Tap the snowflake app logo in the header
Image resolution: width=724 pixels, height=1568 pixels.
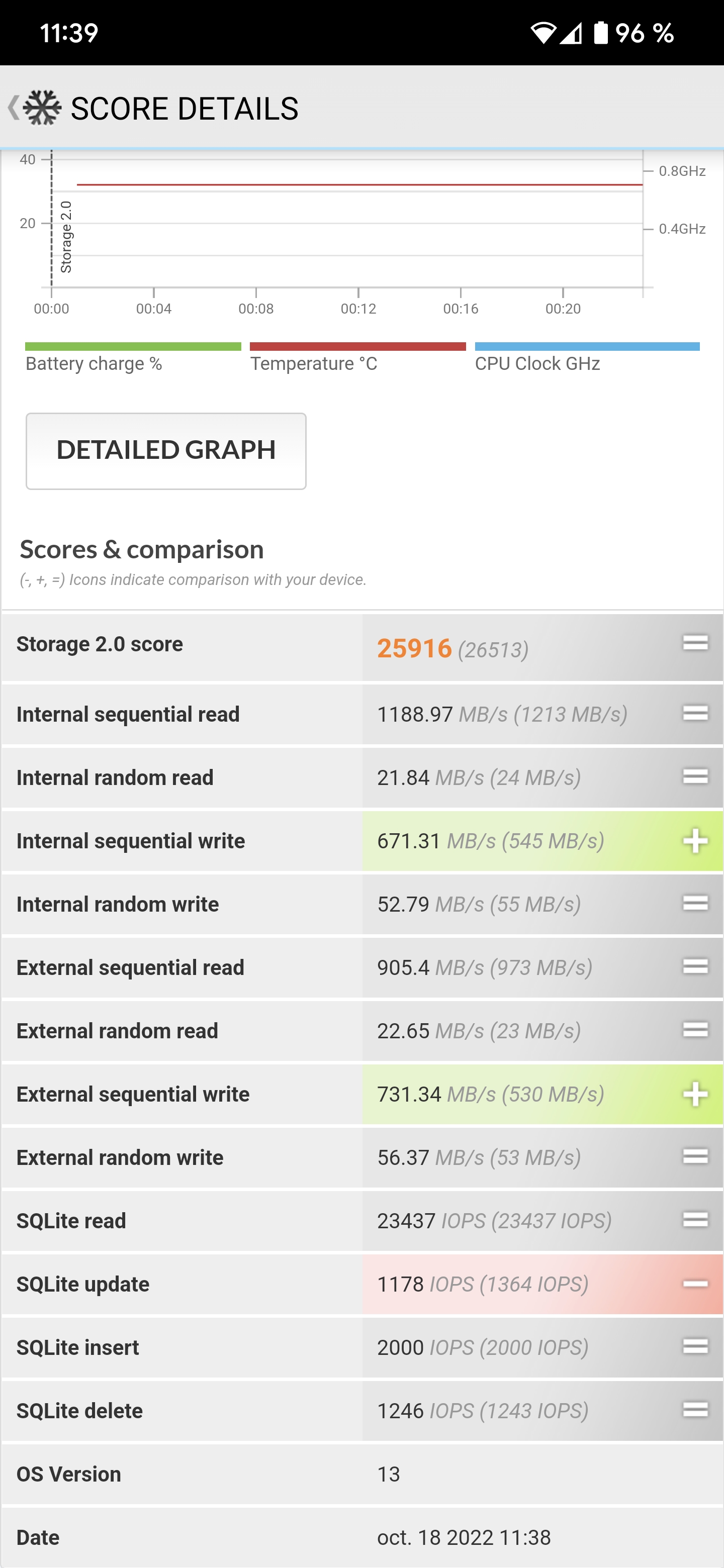pyautogui.click(x=42, y=108)
